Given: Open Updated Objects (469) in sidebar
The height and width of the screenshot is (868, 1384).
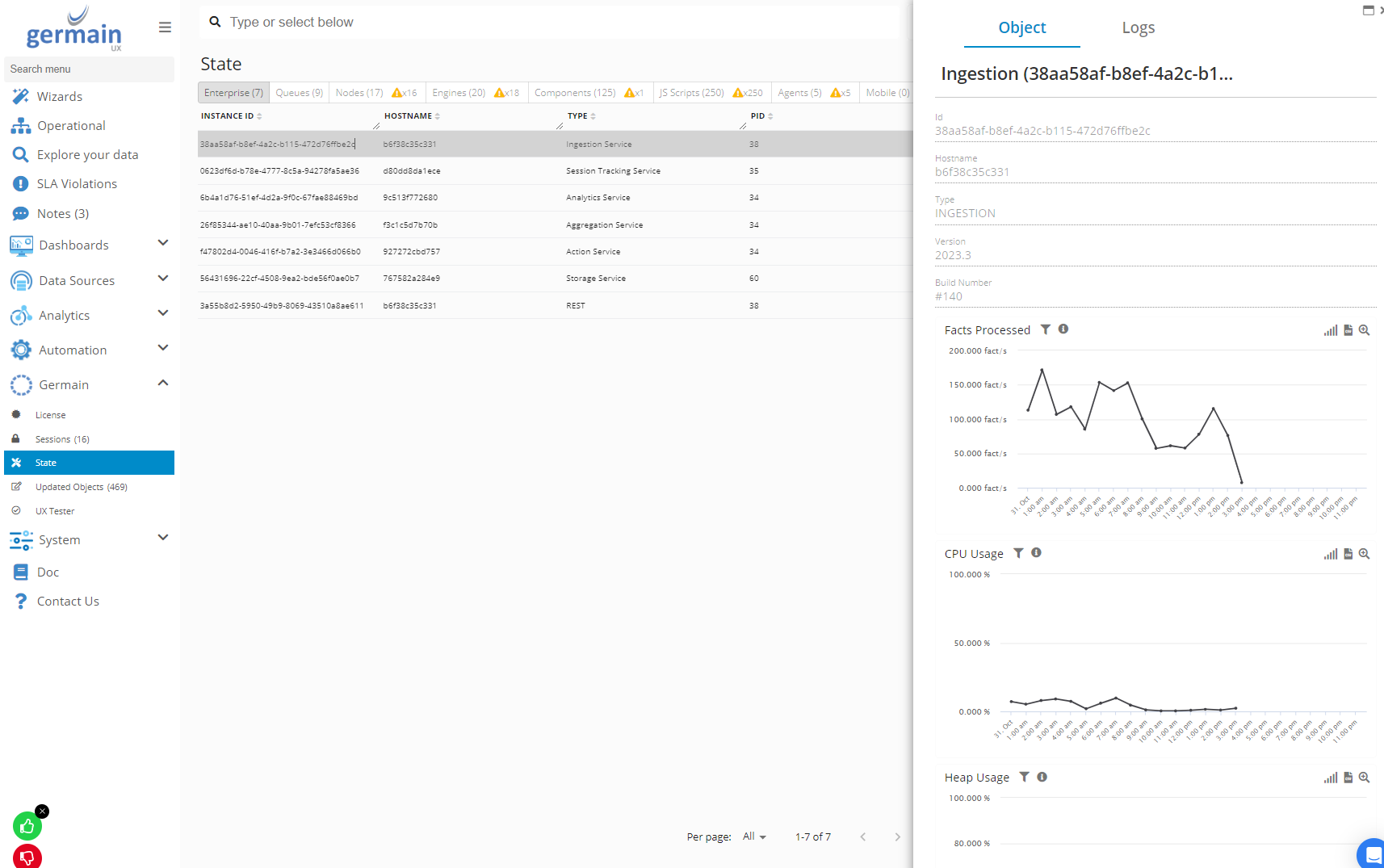Looking at the screenshot, I should [81, 487].
